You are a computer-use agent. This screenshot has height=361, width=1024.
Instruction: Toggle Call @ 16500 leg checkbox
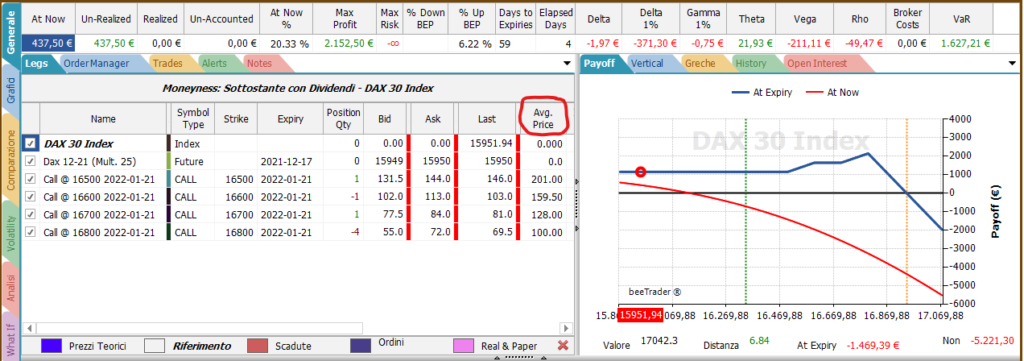pyautogui.click(x=30, y=179)
